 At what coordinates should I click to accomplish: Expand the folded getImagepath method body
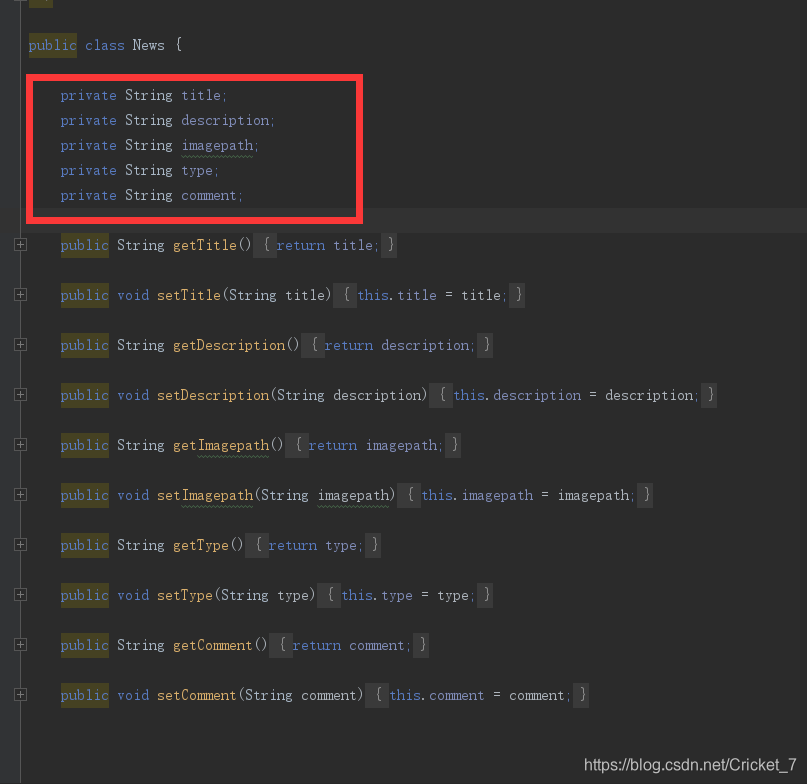20,444
